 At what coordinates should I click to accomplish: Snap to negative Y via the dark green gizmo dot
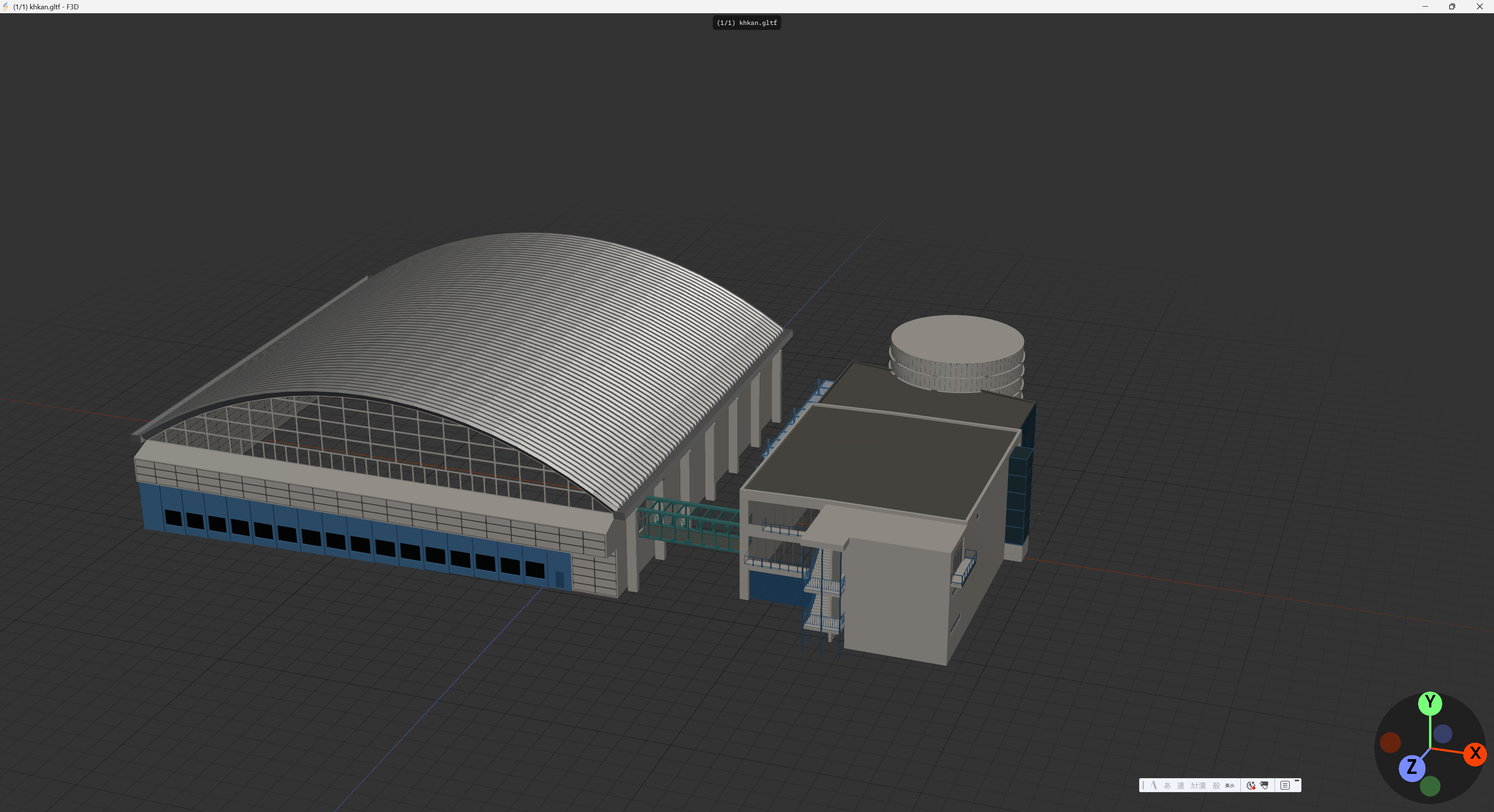click(1430, 786)
